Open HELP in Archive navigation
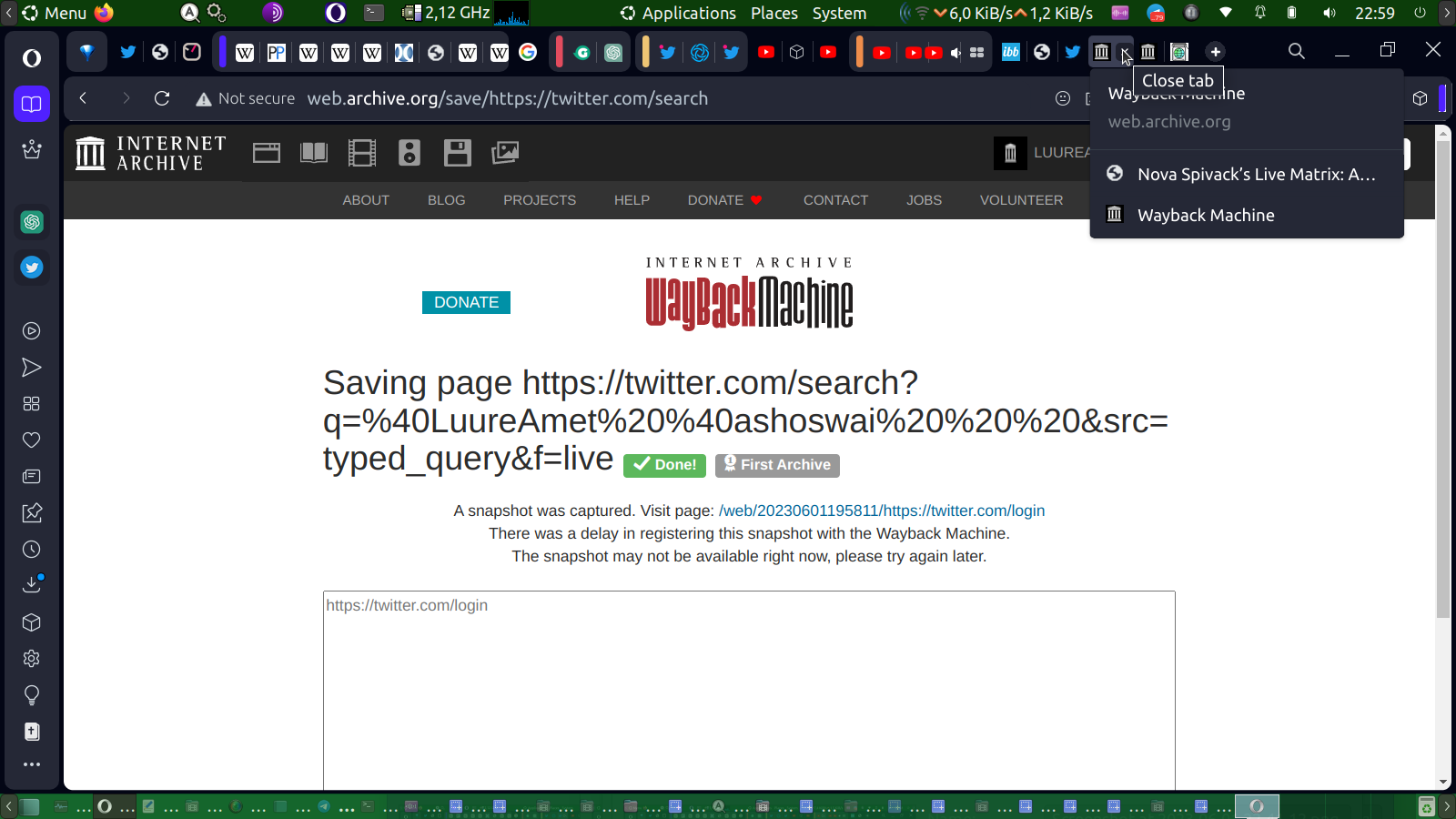1456x819 pixels. [x=632, y=200]
